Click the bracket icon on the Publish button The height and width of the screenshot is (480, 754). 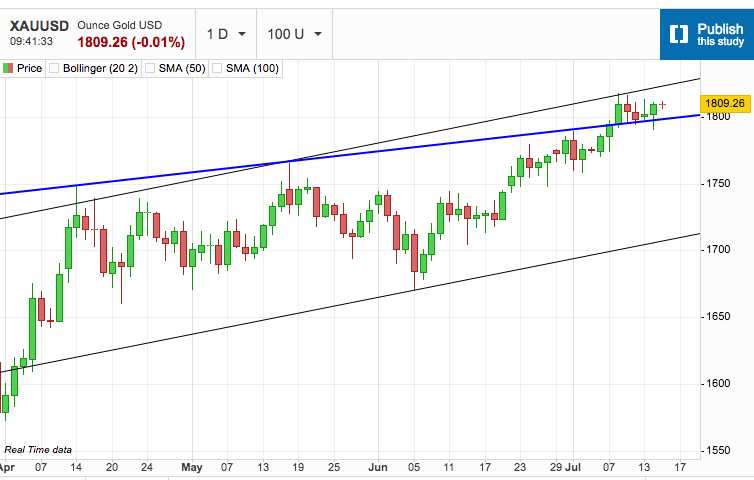(679, 34)
